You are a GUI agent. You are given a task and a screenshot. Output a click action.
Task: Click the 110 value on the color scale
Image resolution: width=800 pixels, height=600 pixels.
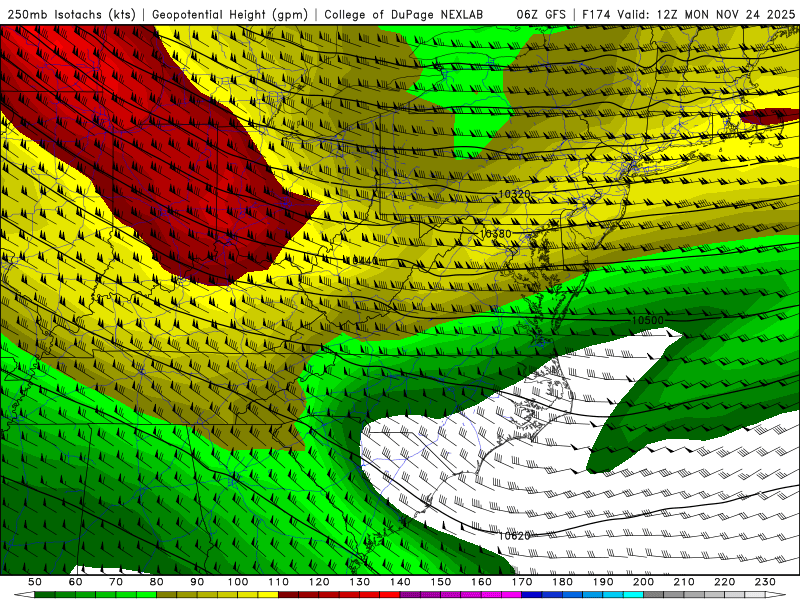point(279,582)
